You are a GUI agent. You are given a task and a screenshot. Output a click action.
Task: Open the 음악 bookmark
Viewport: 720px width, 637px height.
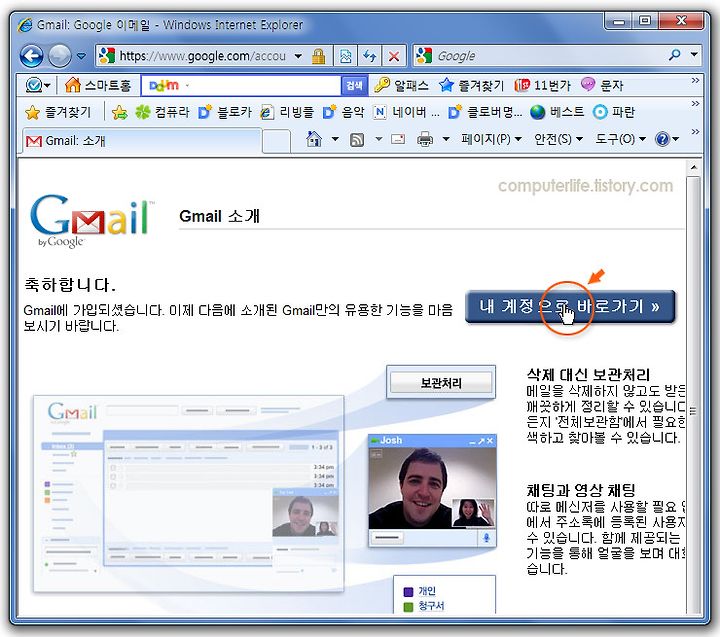[x=343, y=112]
